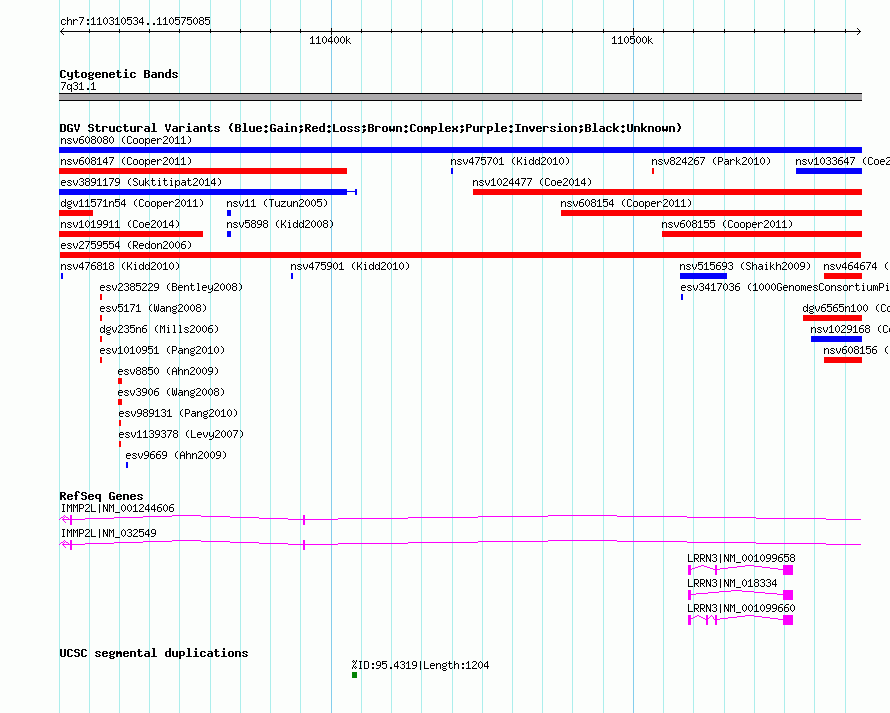Screen dimensions: 890x713
Task: Click the LRRN3 NM_018334 transcript glyph
Action: pyautogui.click(x=740, y=594)
